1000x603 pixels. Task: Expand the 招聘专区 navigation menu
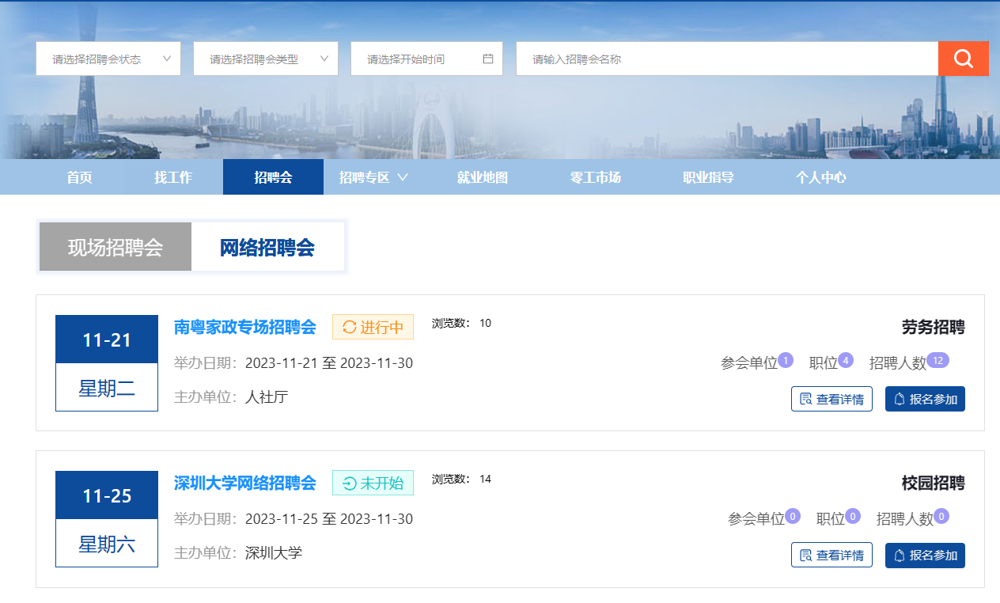pos(373,177)
